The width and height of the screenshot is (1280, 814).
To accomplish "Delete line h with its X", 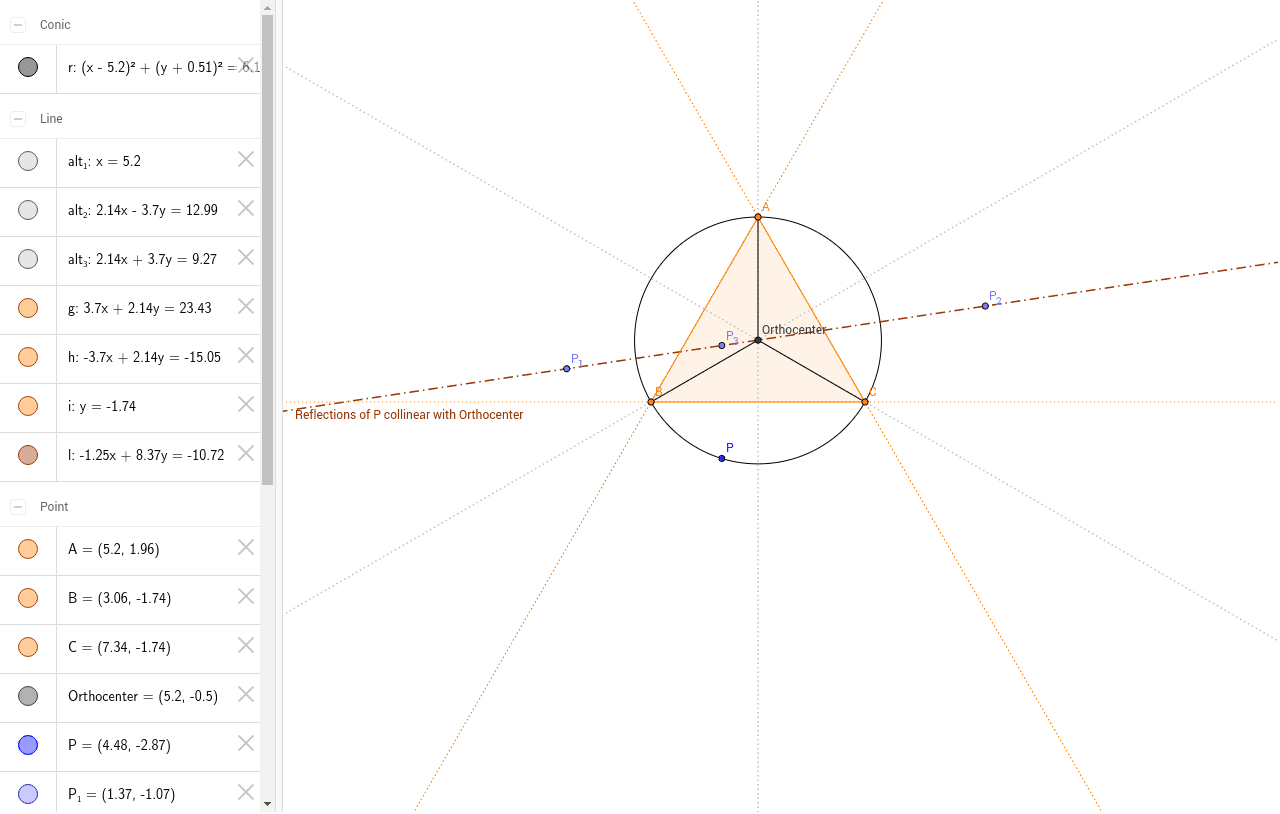I will point(246,354).
